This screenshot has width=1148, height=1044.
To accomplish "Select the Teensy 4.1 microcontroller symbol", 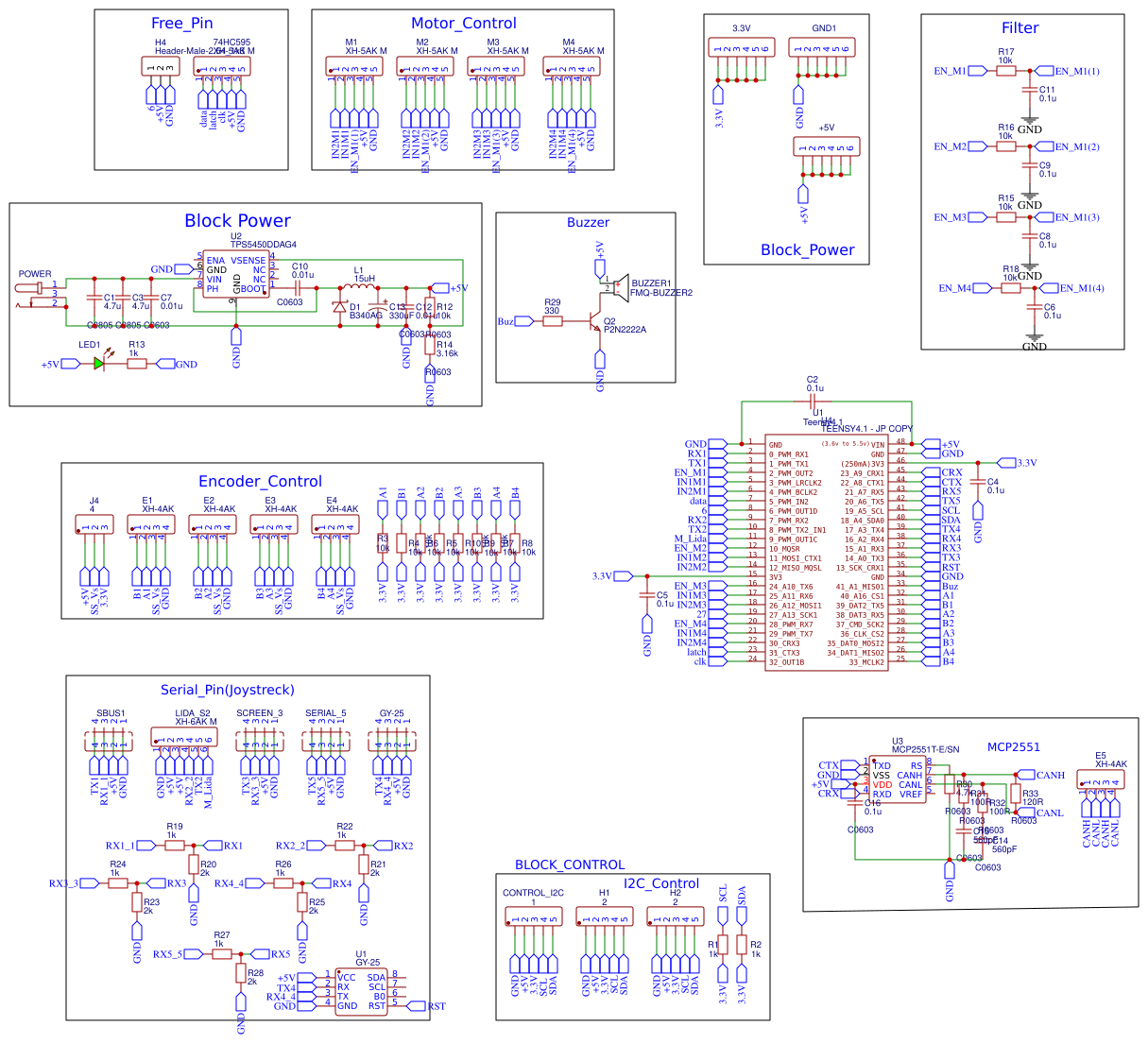I will tap(827, 553).
